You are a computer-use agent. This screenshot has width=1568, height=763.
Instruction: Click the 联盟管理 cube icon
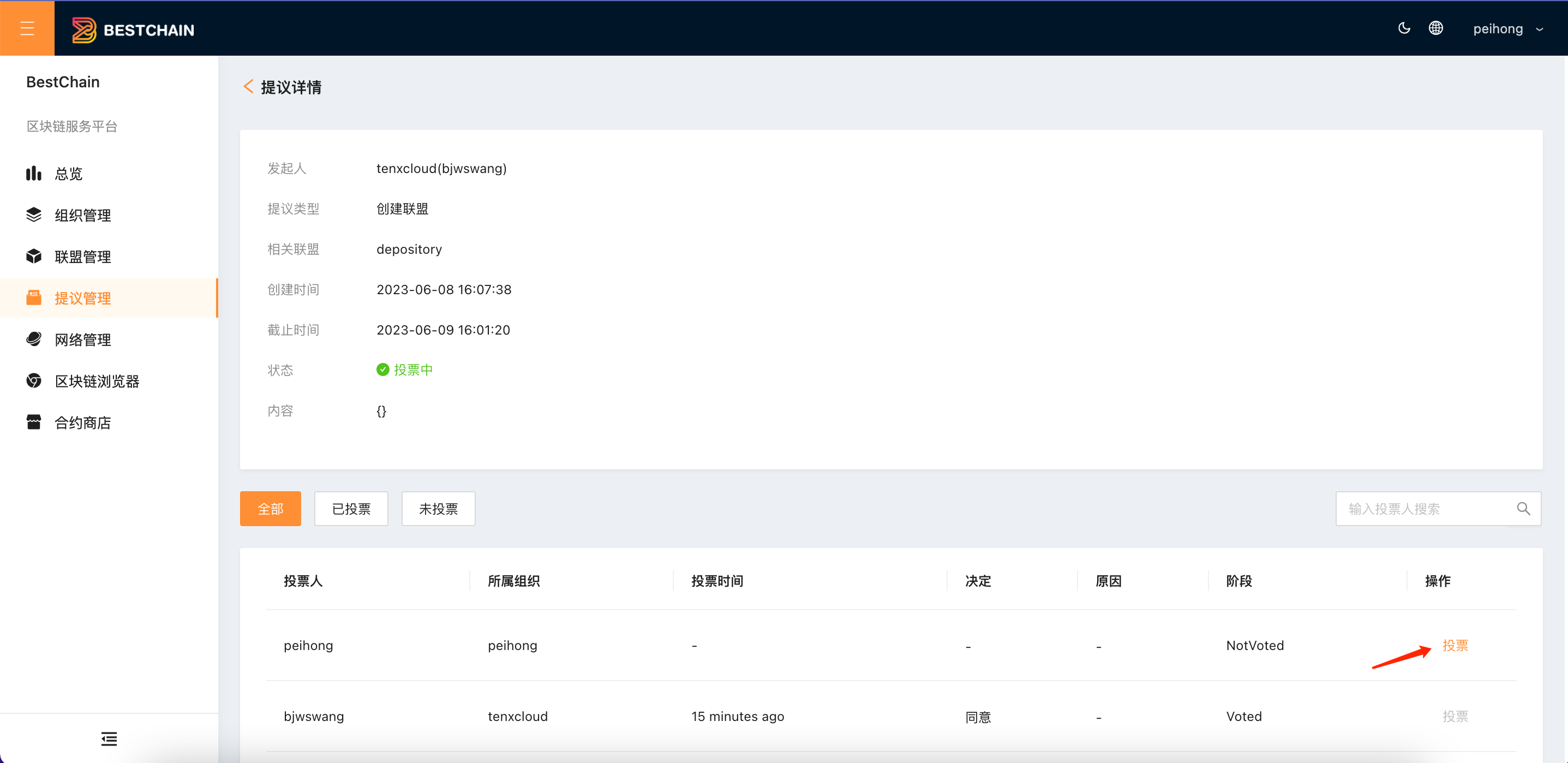point(33,257)
